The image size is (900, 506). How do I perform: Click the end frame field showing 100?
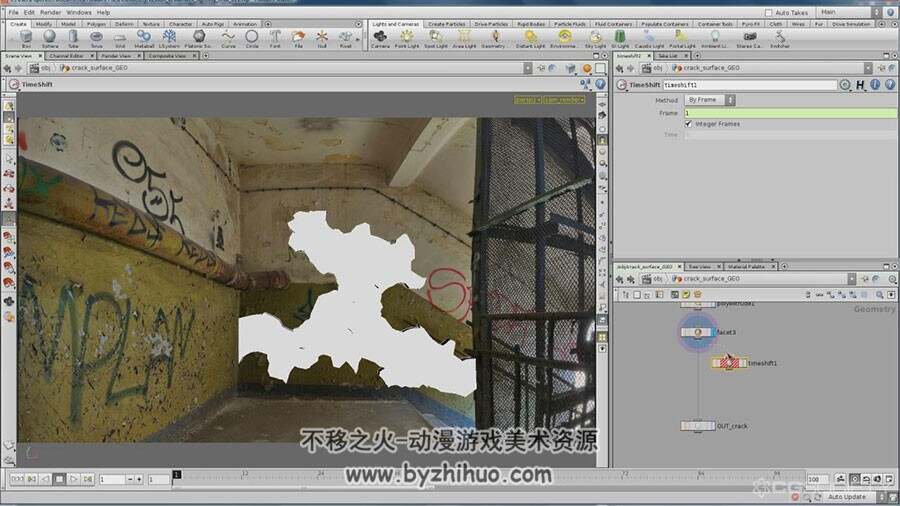point(817,479)
